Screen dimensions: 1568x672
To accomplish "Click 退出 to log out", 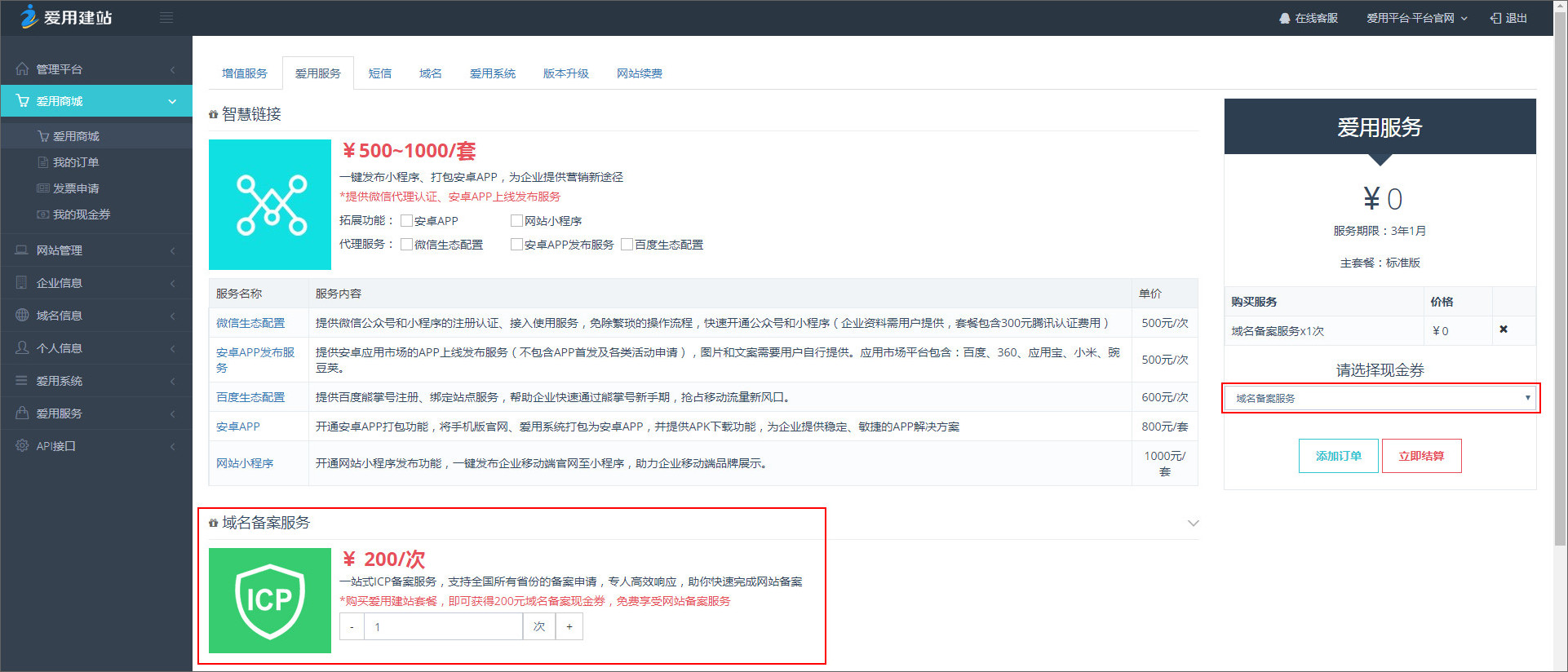I will pyautogui.click(x=1516, y=18).
